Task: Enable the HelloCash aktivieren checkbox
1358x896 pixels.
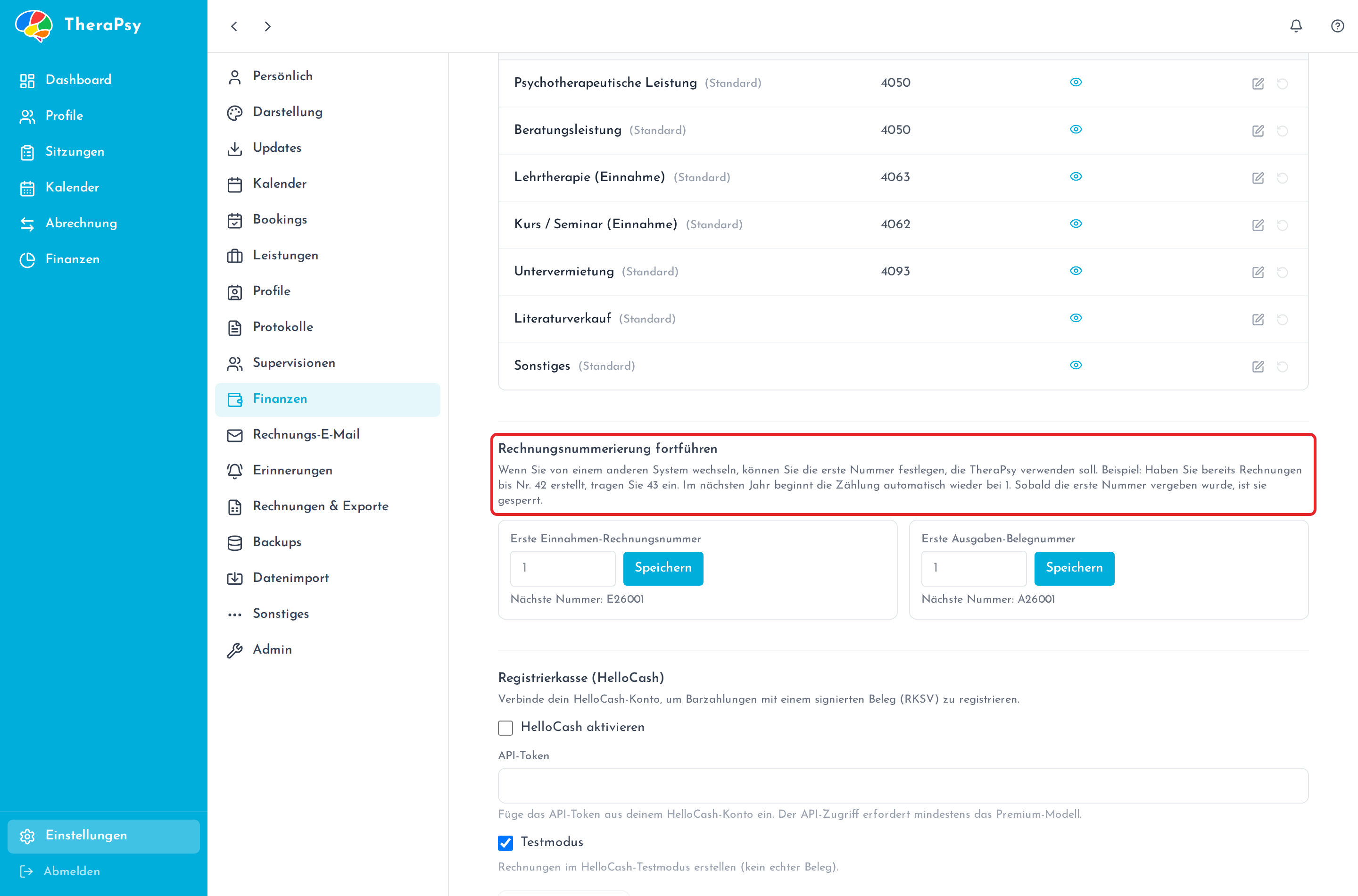Action: [505, 728]
